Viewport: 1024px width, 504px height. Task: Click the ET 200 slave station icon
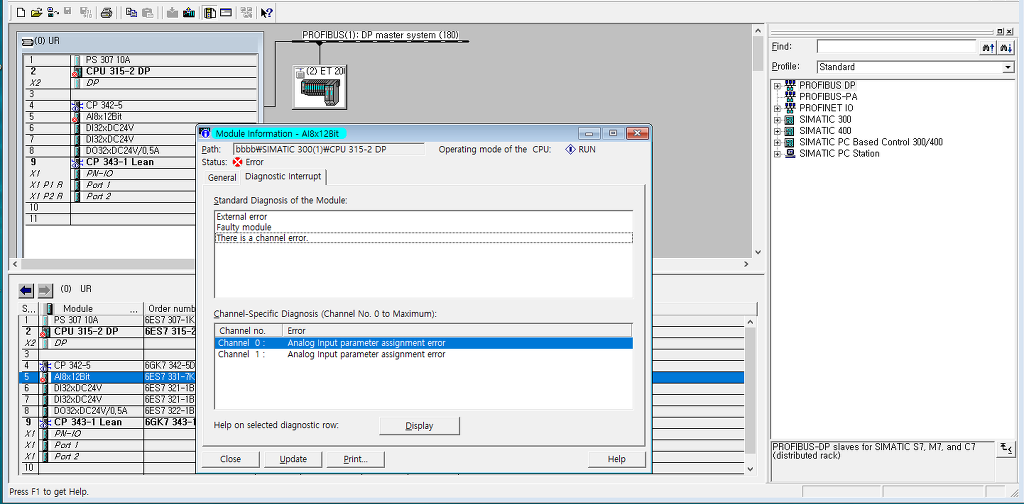coord(319,86)
